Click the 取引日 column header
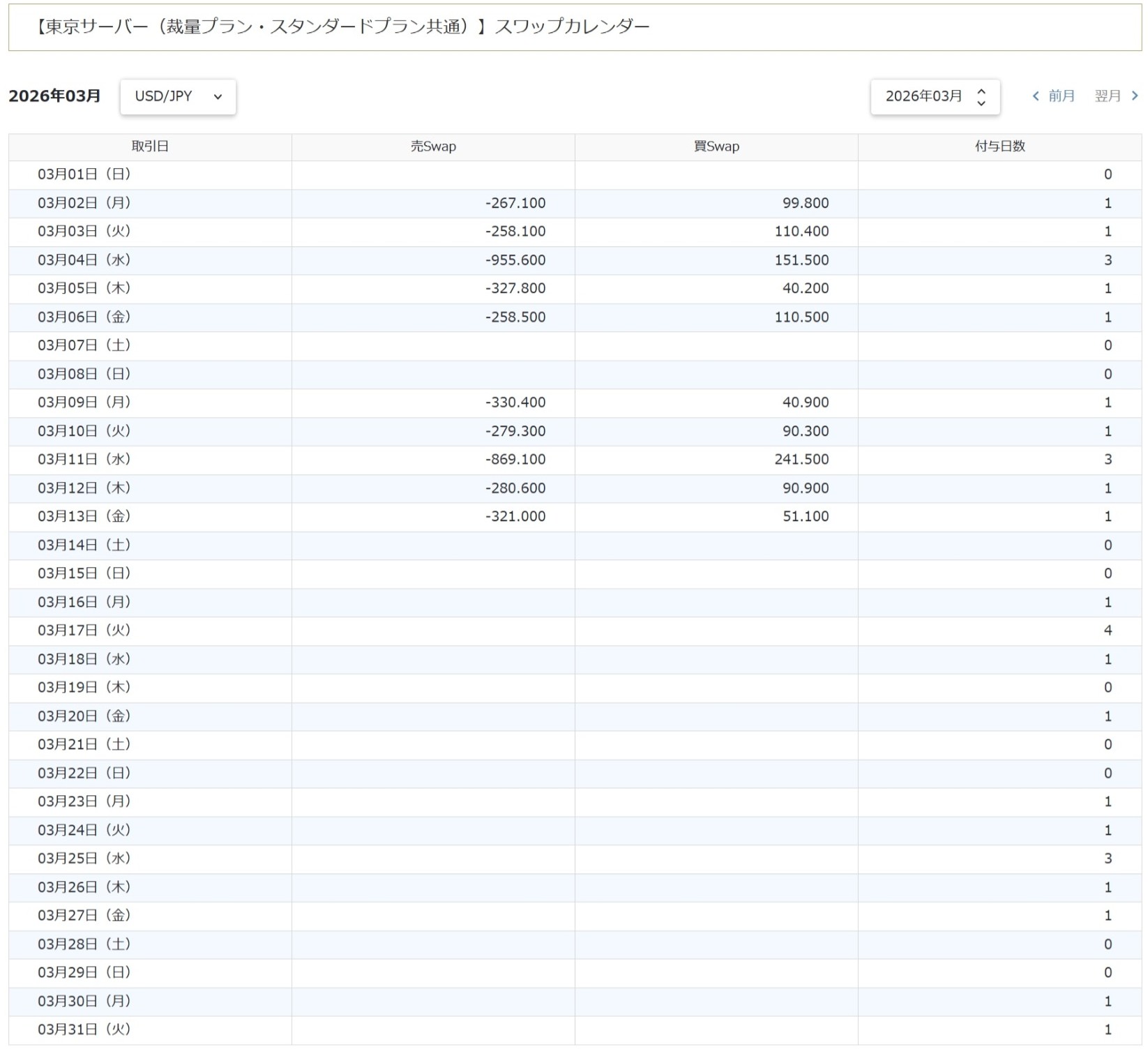Image resolution: width=1148 pixels, height=1049 pixels. [x=150, y=146]
